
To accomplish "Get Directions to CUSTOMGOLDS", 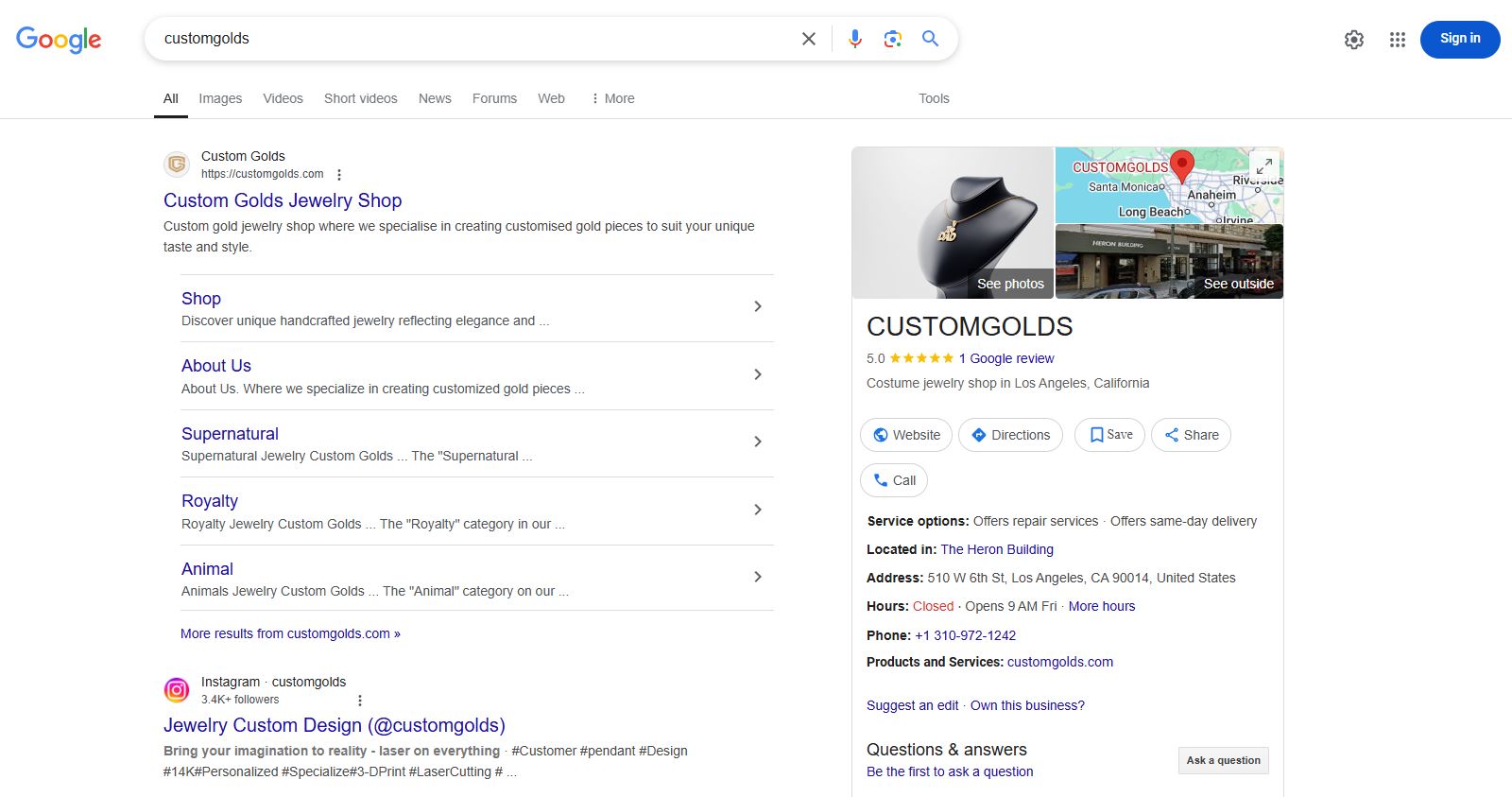I will tap(1010, 435).
